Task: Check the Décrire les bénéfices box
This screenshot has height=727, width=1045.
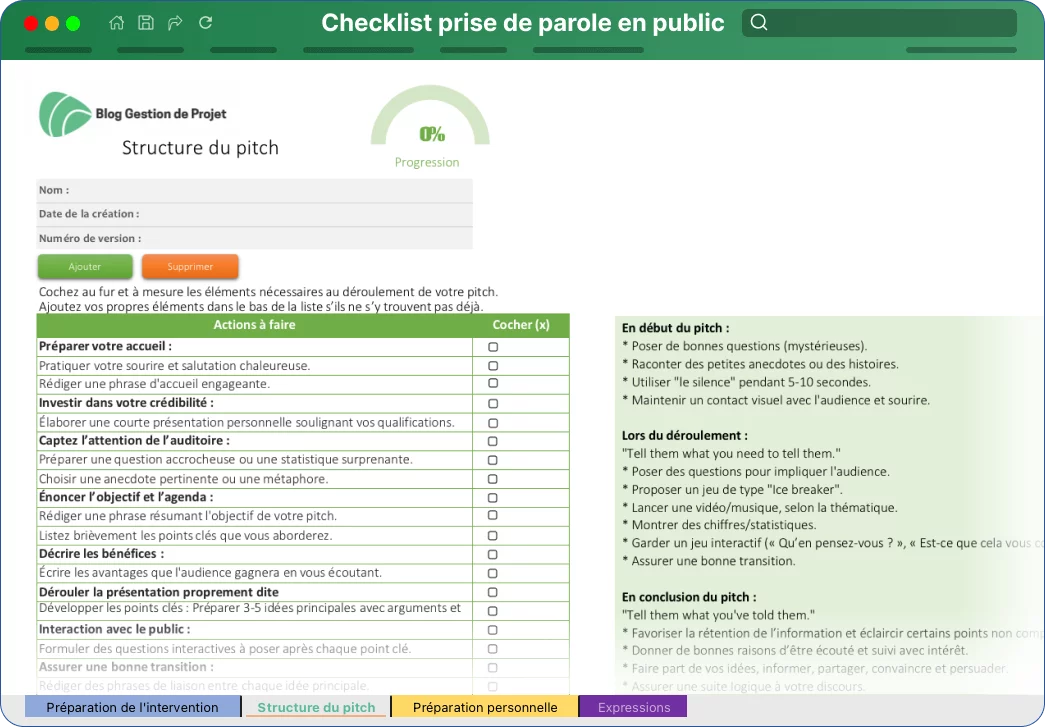Action: [493, 554]
